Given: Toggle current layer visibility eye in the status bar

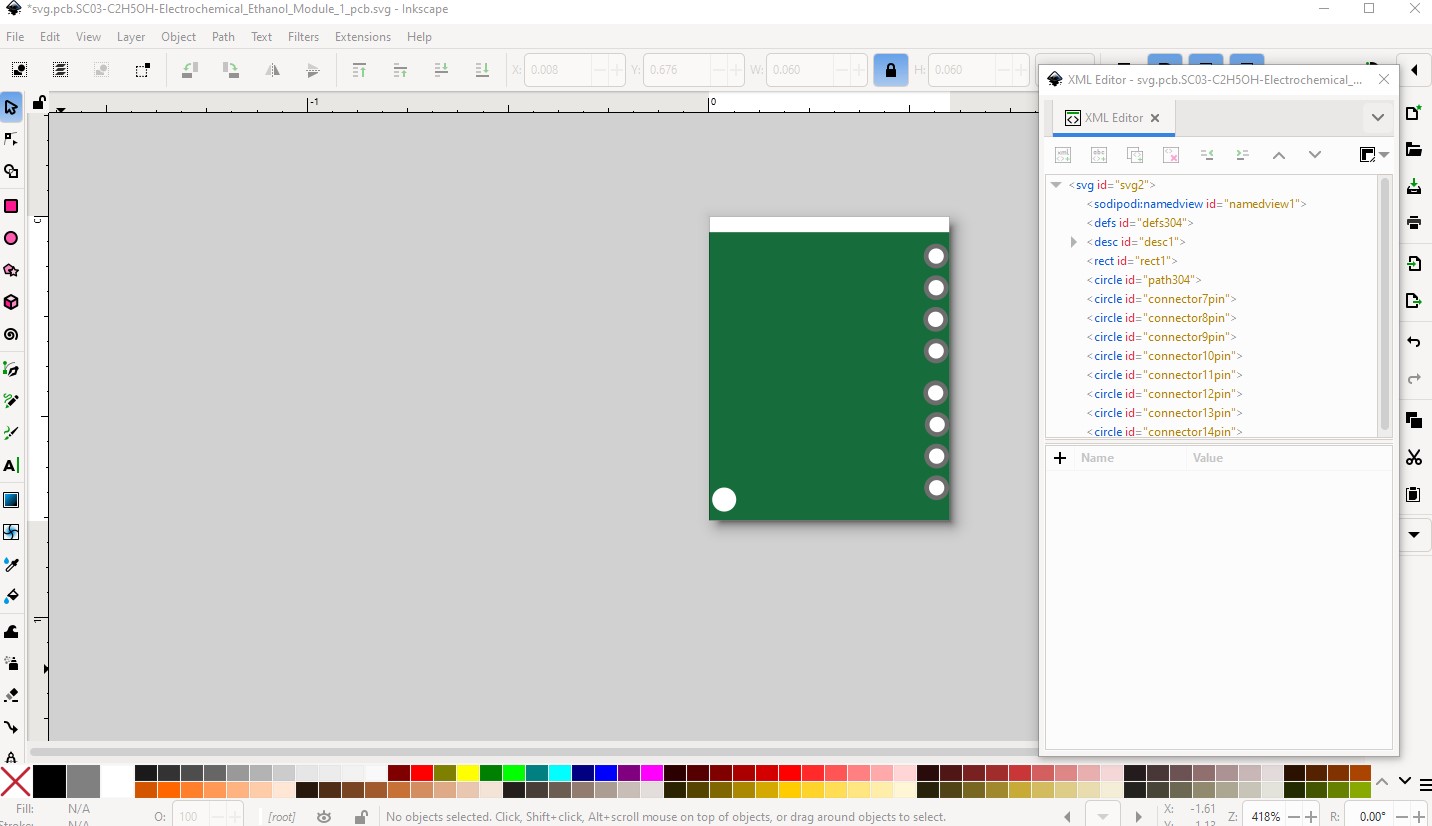Looking at the screenshot, I should tap(324, 817).
